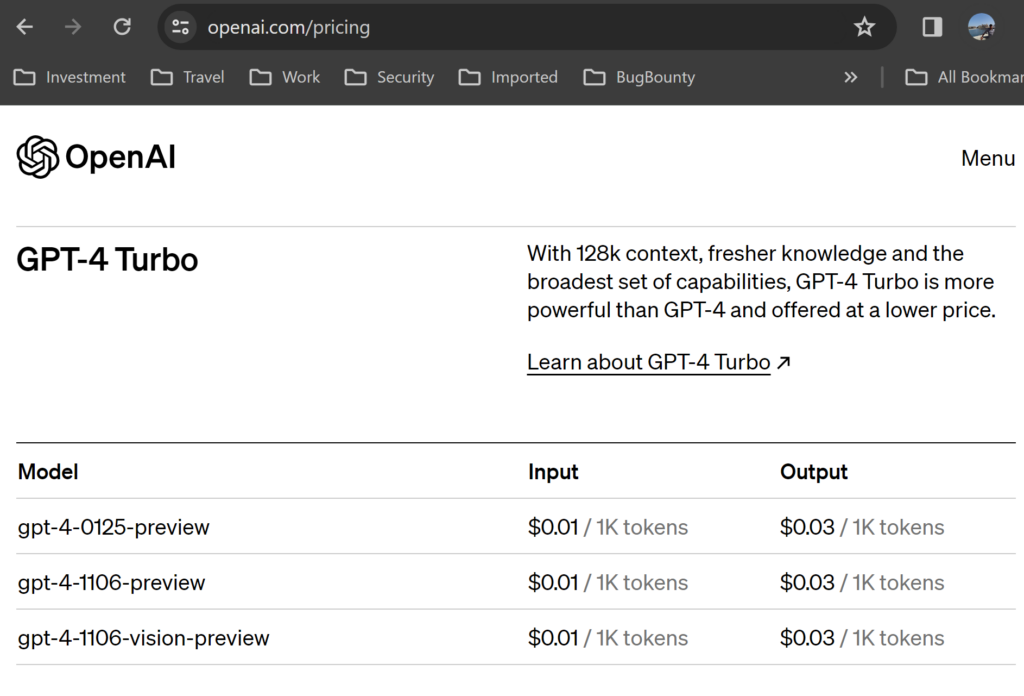Open the browser side panel icon
Image resolution: width=1024 pixels, height=696 pixels.
click(932, 27)
